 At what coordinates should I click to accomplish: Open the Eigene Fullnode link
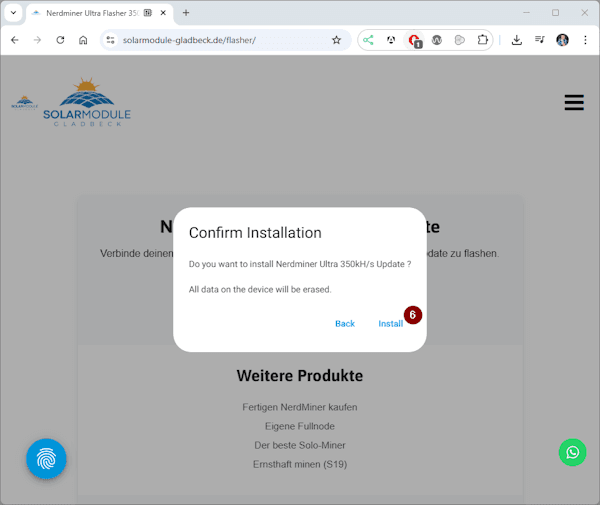[x=299, y=426]
